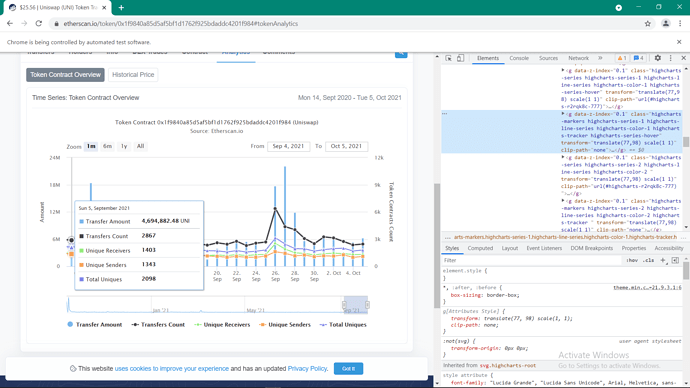
Task: Click the new style rule plus icon
Action: pyautogui.click(x=663, y=260)
